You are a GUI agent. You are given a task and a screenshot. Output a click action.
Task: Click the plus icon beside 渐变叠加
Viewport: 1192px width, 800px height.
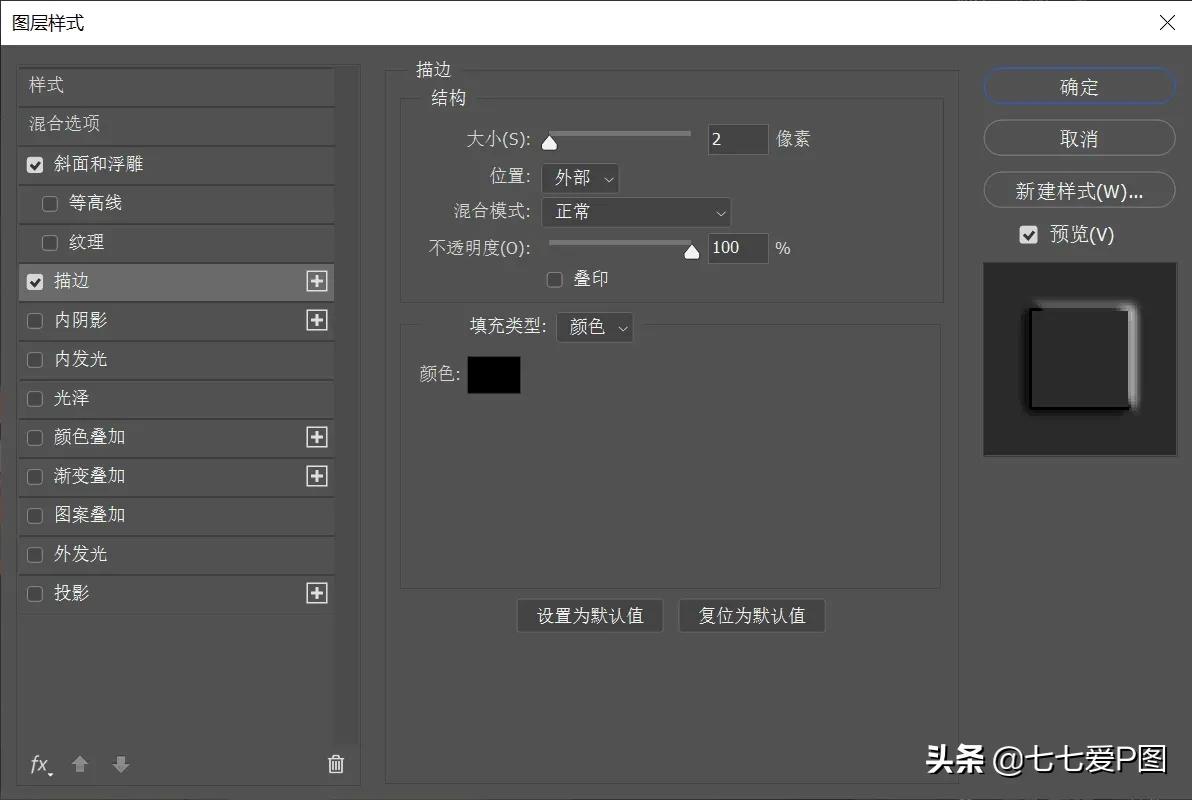click(317, 476)
